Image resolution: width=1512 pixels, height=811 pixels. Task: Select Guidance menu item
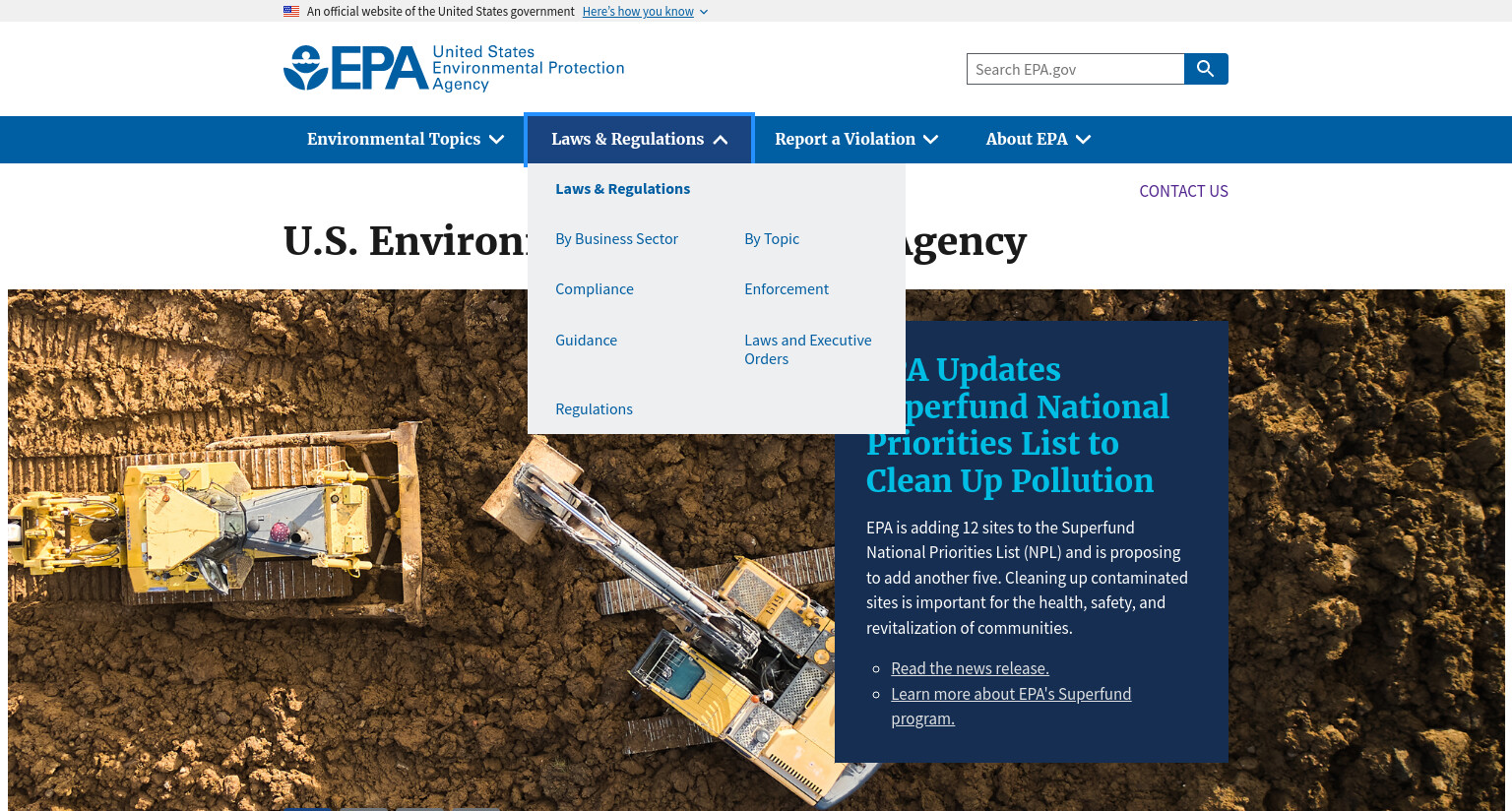[x=586, y=341]
